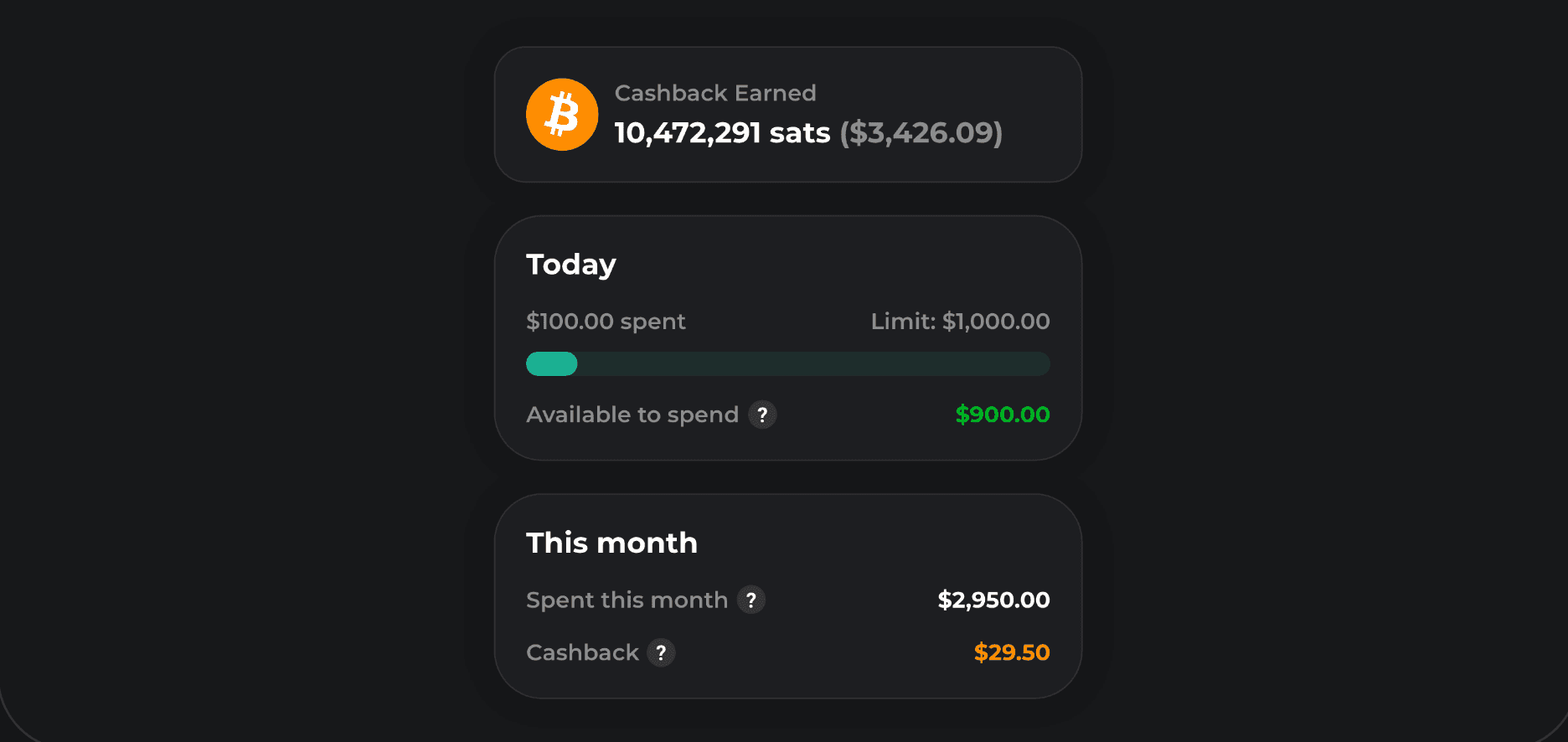Select the $29.50 cashback amount
Screen dimensions: 1568x742
click(x=1012, y=652)
